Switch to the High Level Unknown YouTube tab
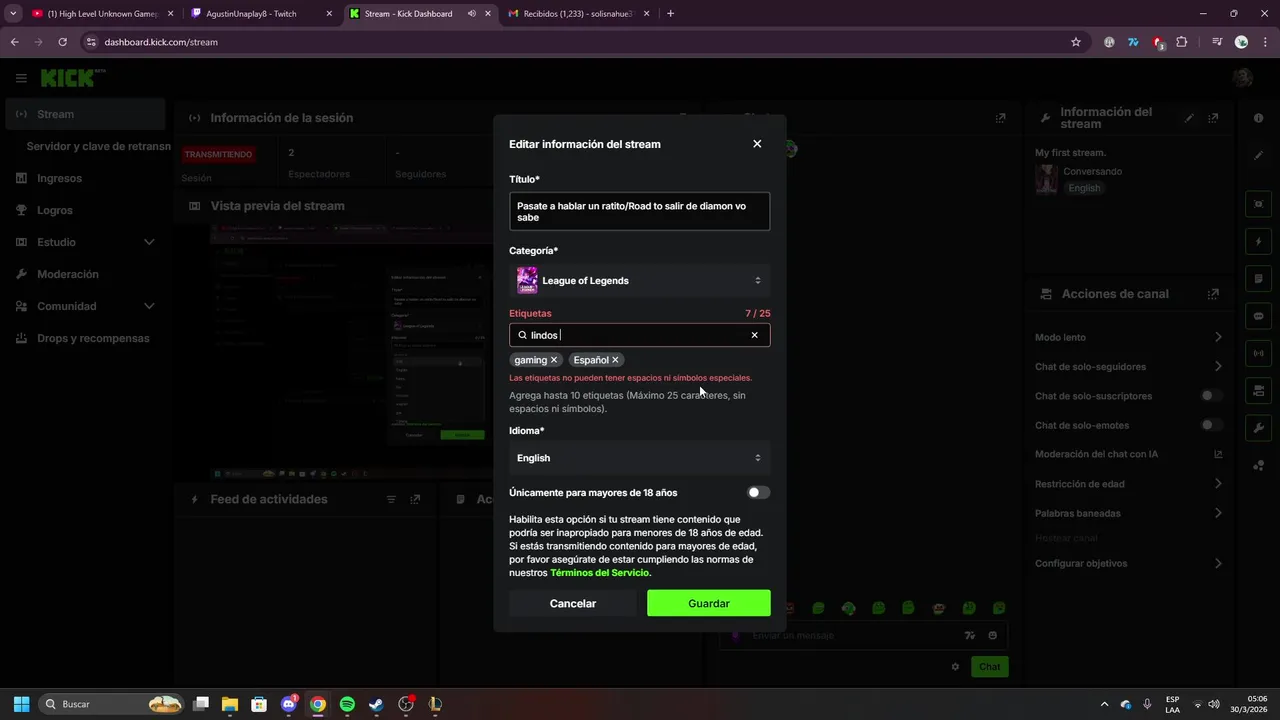The height and width of the screenshot is (720, 1280). click(103, 14)
